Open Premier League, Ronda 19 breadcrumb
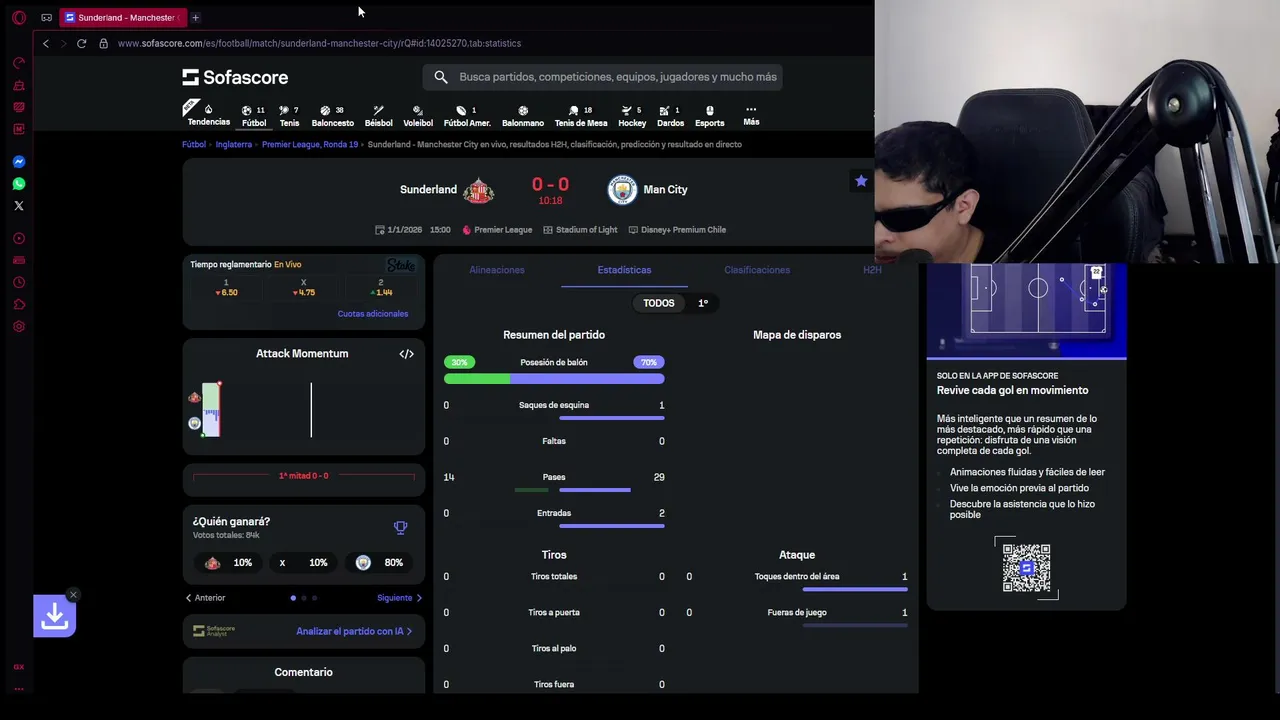The width and height of the screenshot is (1280, 720). (x=310, y=144)
